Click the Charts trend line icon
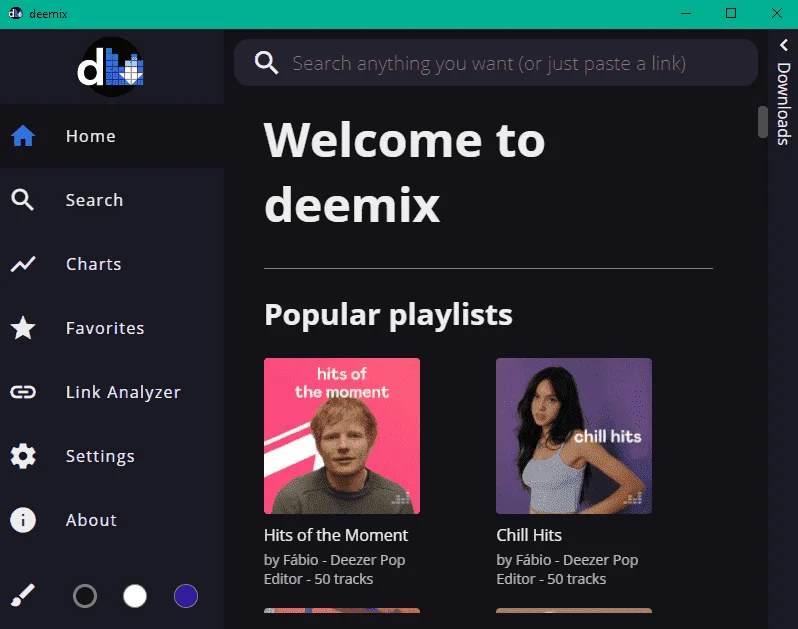The image size is (798, 629). click(23, 264)
